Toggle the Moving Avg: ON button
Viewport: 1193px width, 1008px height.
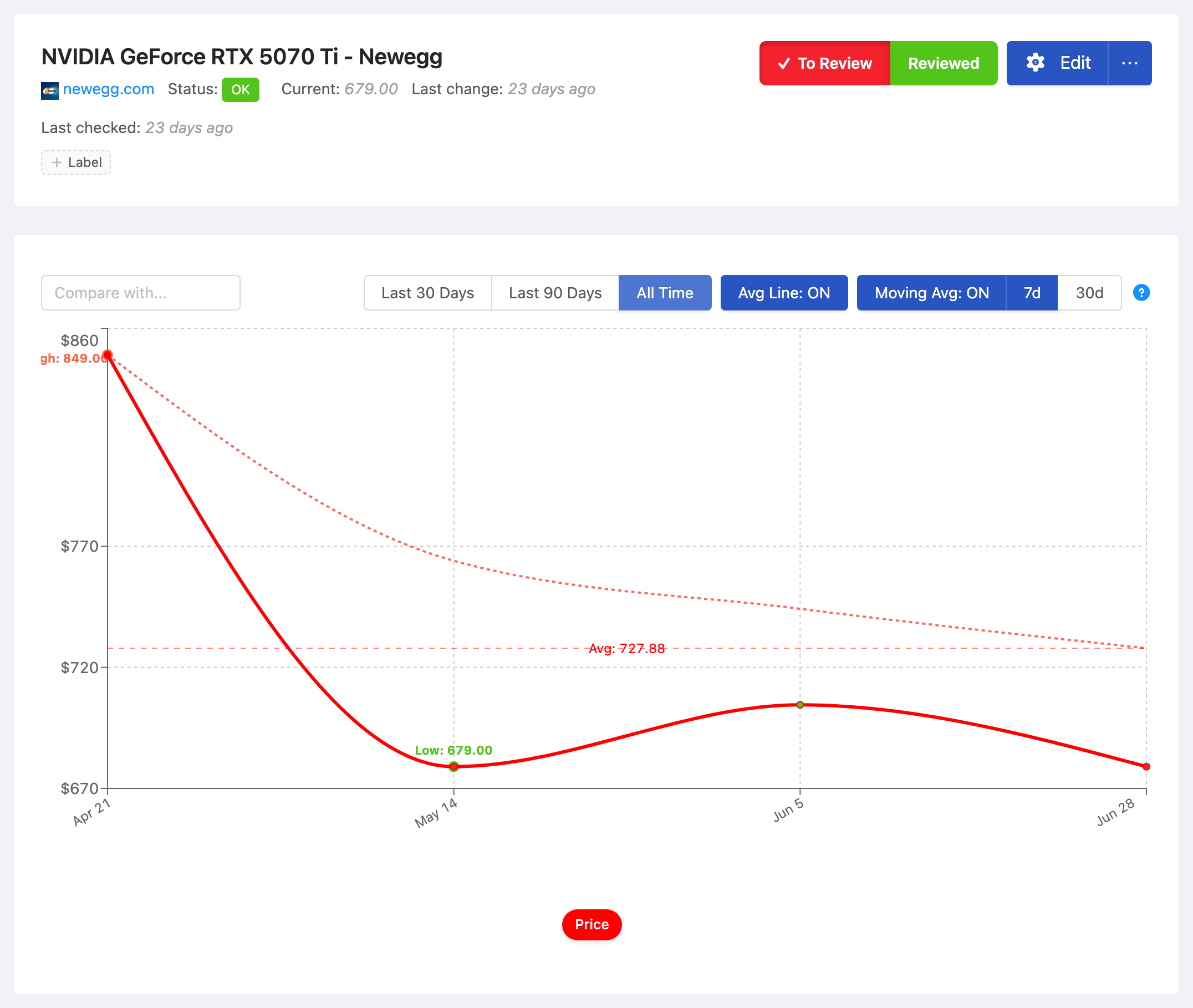(x=931, y=293)
